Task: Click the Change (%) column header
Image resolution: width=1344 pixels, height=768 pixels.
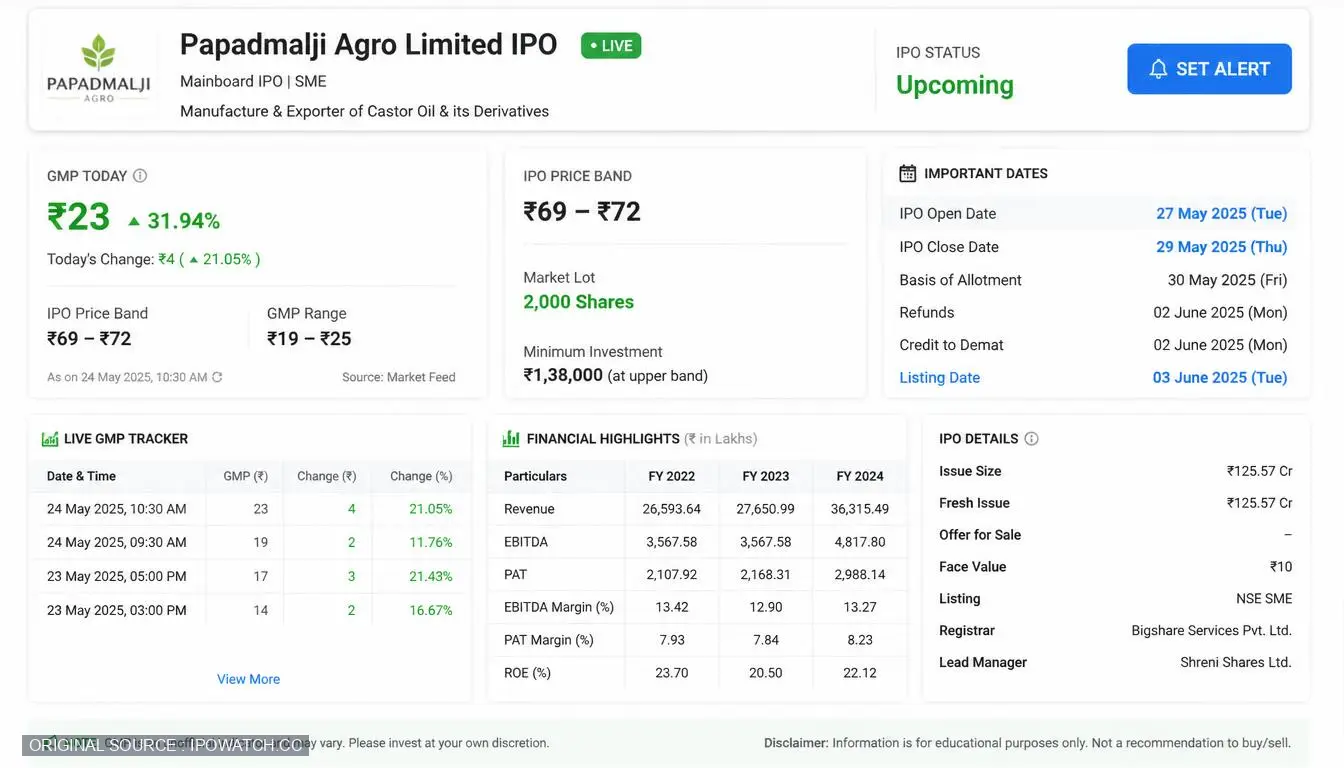Action: [x=421, y=476]
